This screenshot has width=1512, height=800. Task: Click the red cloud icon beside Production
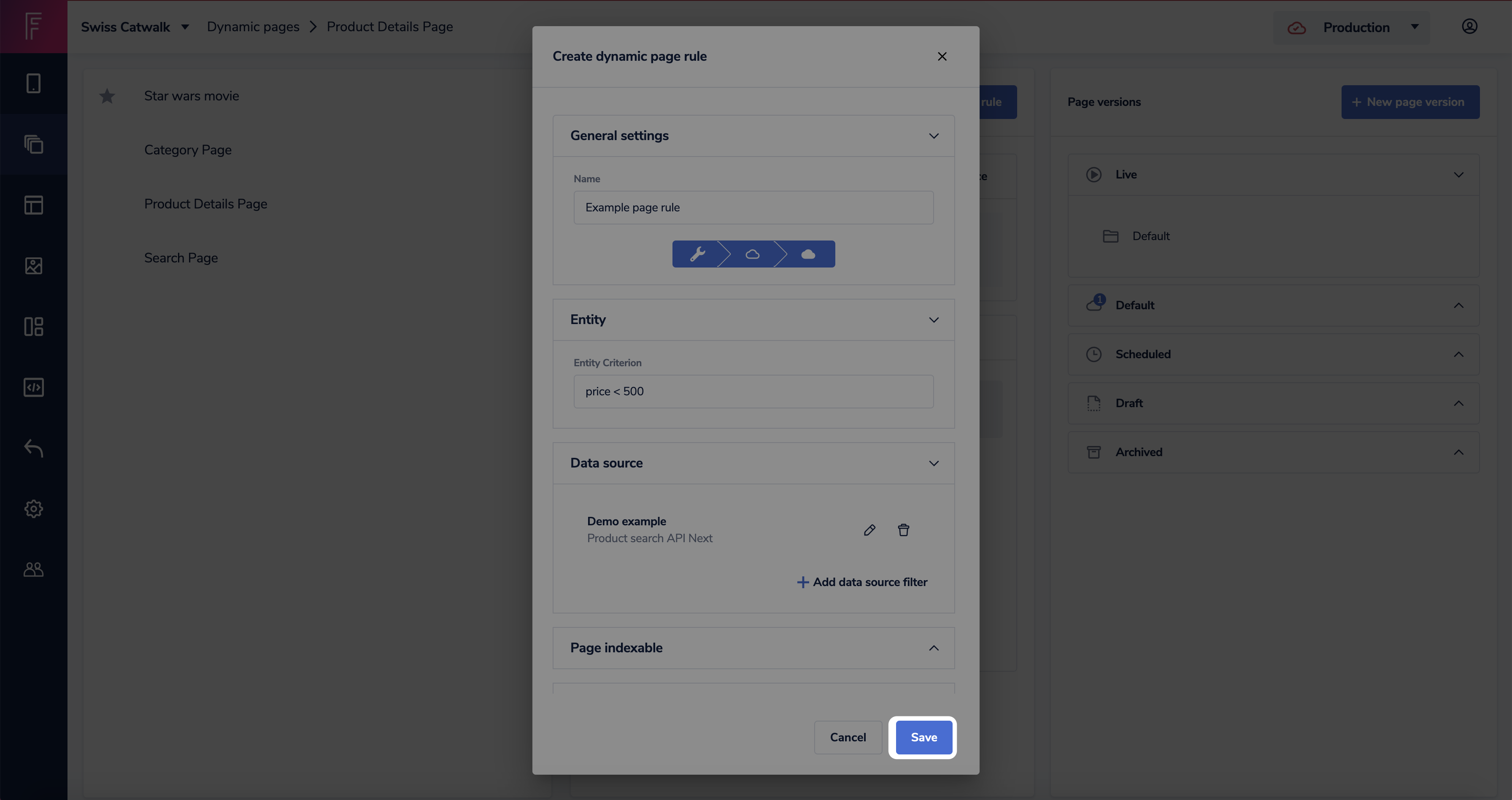(x=1296, y=27)
